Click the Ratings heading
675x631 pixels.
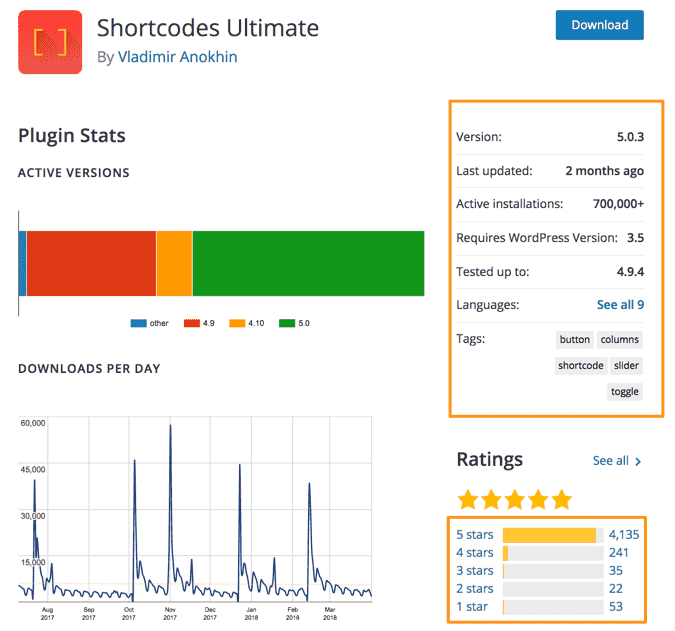[489, 460]
